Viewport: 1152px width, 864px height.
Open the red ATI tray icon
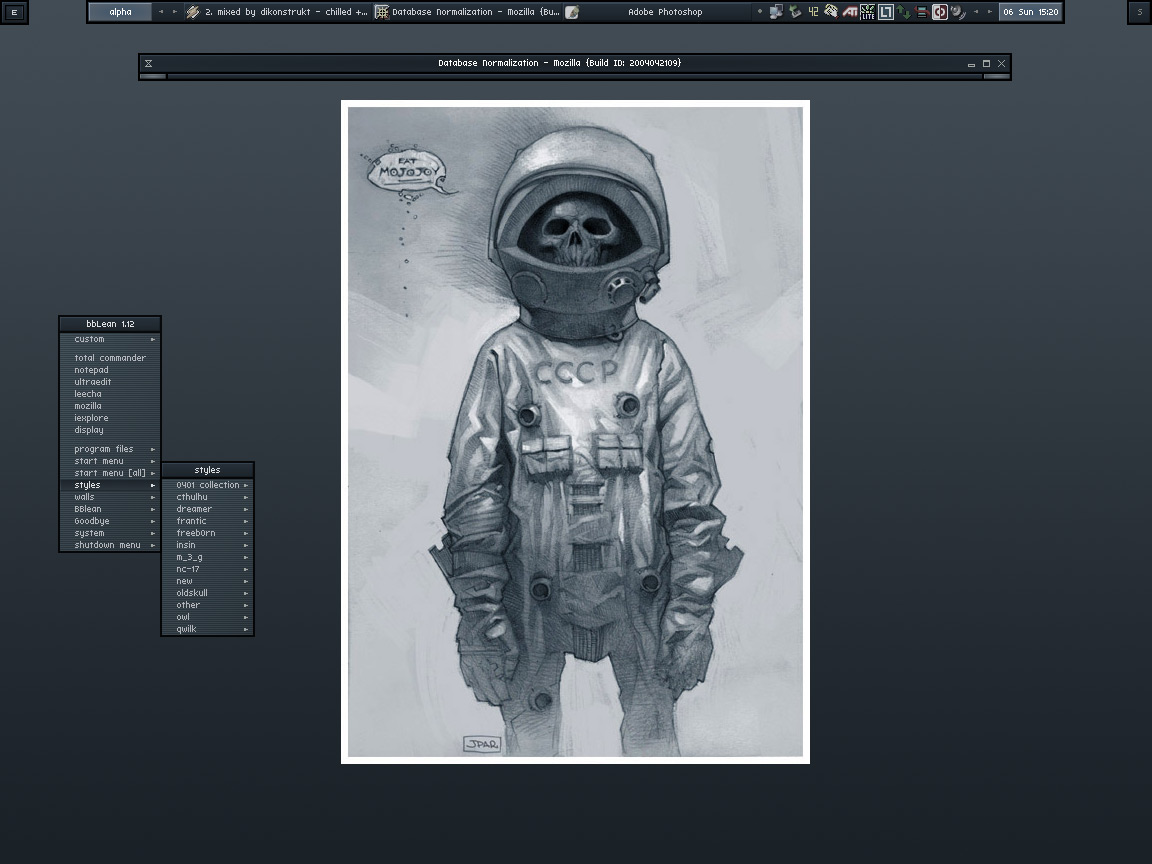(x=849, y=12)
